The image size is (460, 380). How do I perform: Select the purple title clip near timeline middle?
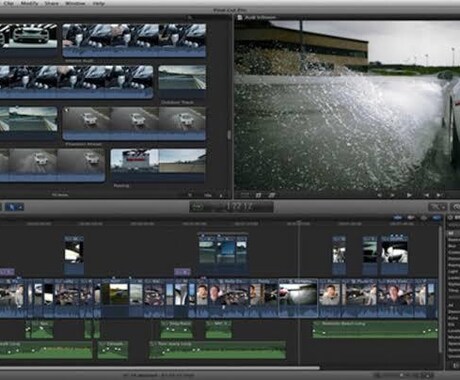pyautogui.click(x=182, y=272)
